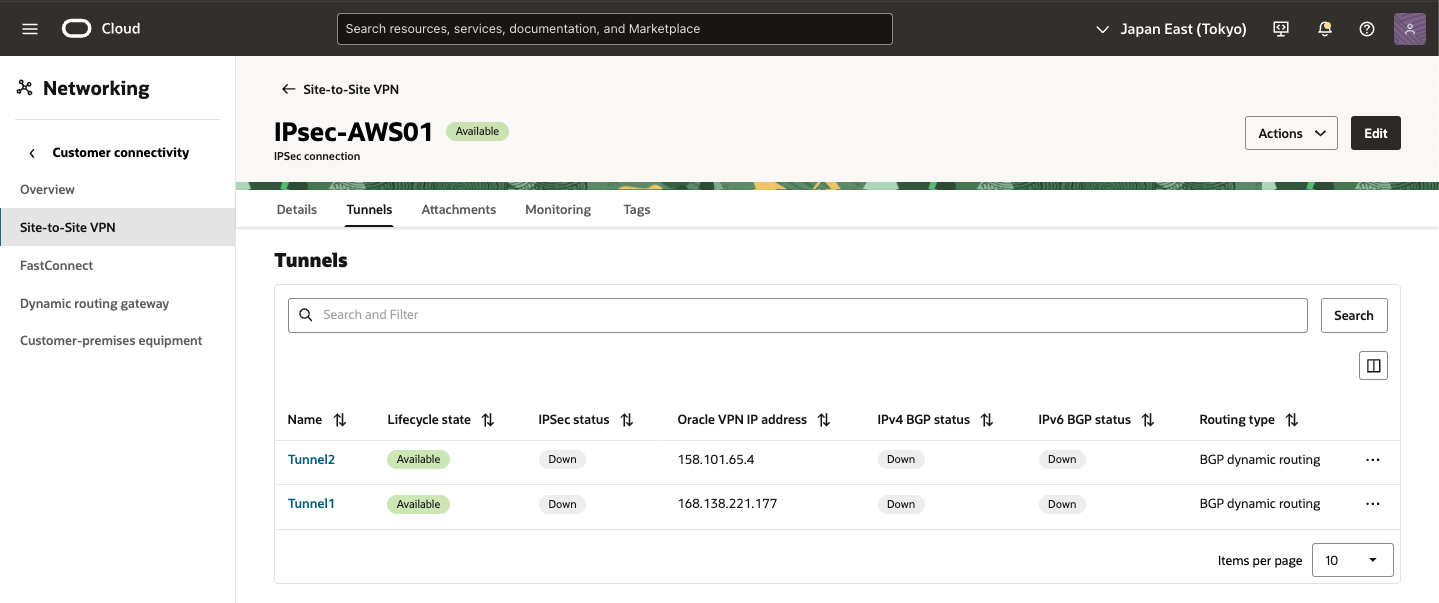The height and width of the screenshot is (603, 1439).
Task: Click the Available badge next to IPsec-AWS01
Action: 477,131
